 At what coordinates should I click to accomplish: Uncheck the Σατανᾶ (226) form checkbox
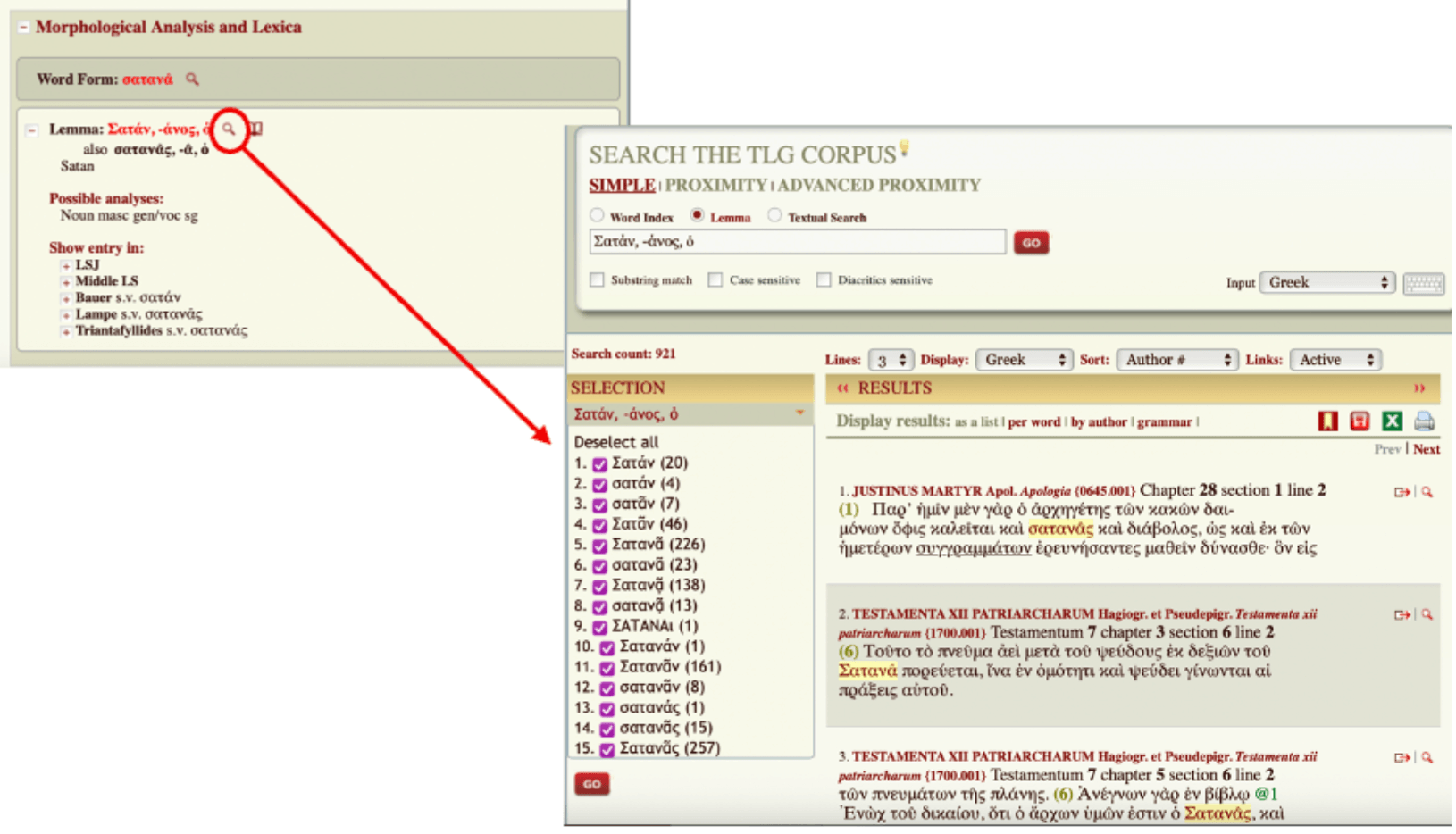tap(600, 546)
